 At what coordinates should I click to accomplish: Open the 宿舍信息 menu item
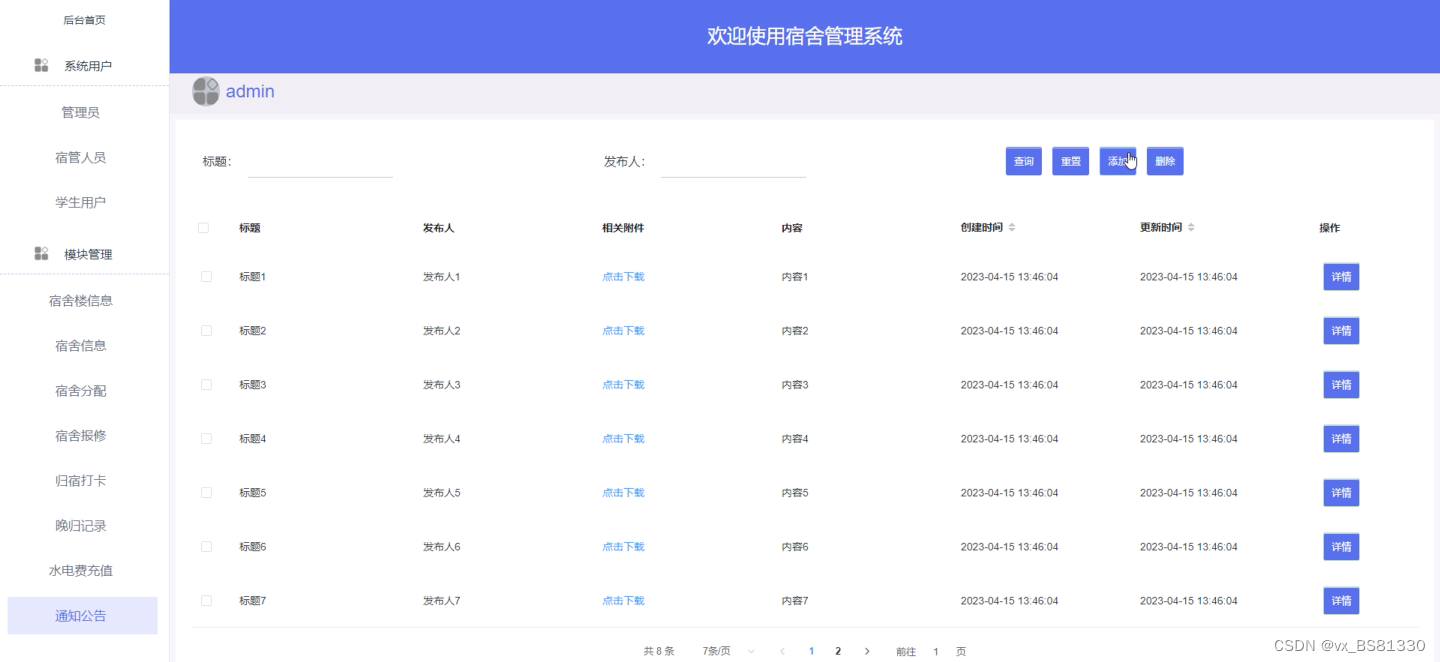pyautogui.click(x=81, y=346)
